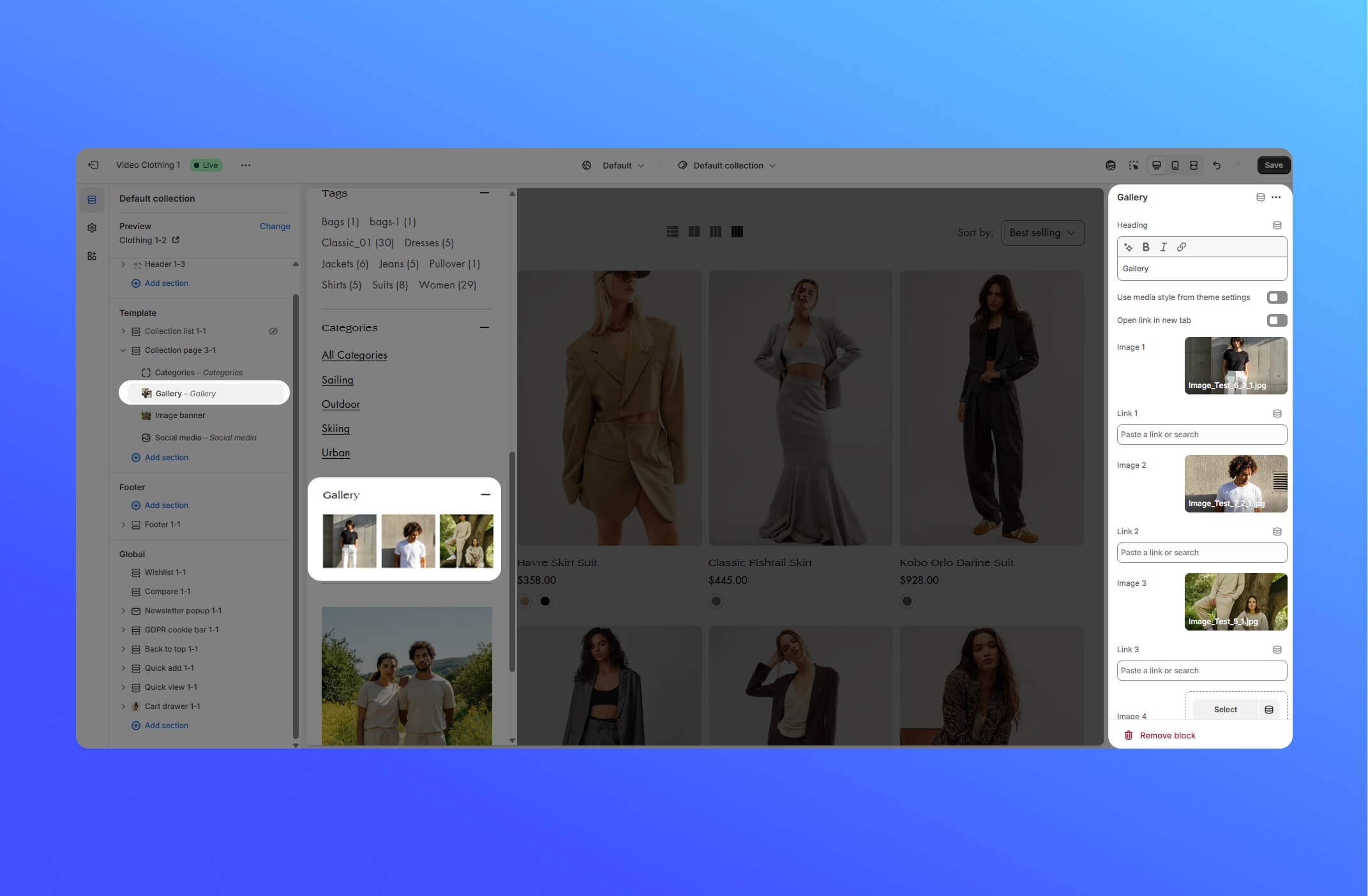
Task: Click dynamic source icon for Link 3
Action: [x=1277, y=650]
